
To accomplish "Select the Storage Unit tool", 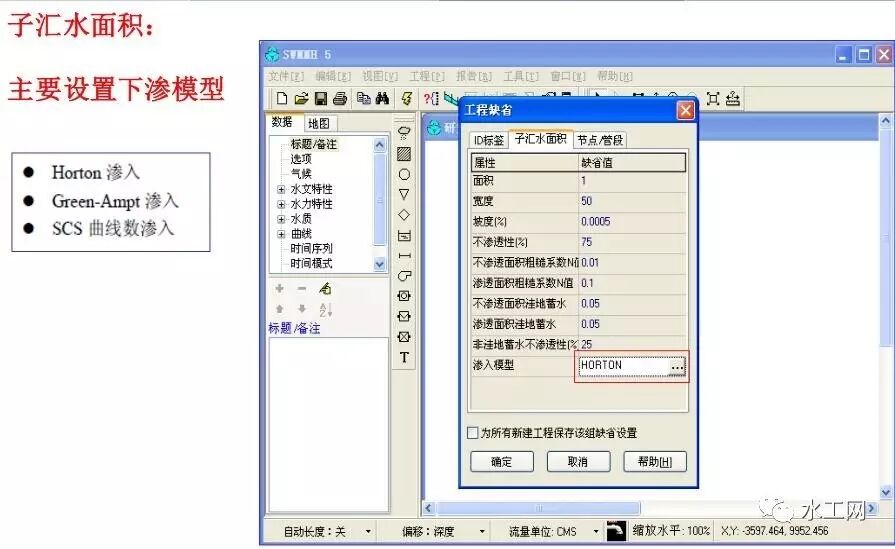I will (x=404, y=235).
